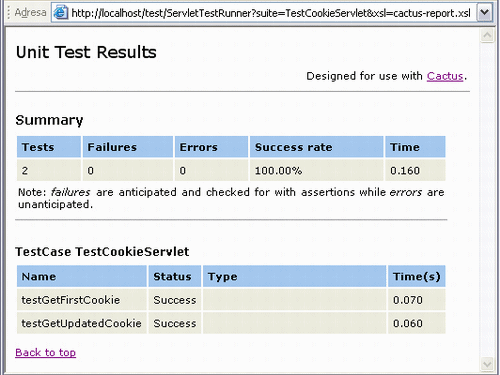The height and width of the screenshot is (375, 500).
Task: Click the Tests value 2 cell
Action: point(49,170)
